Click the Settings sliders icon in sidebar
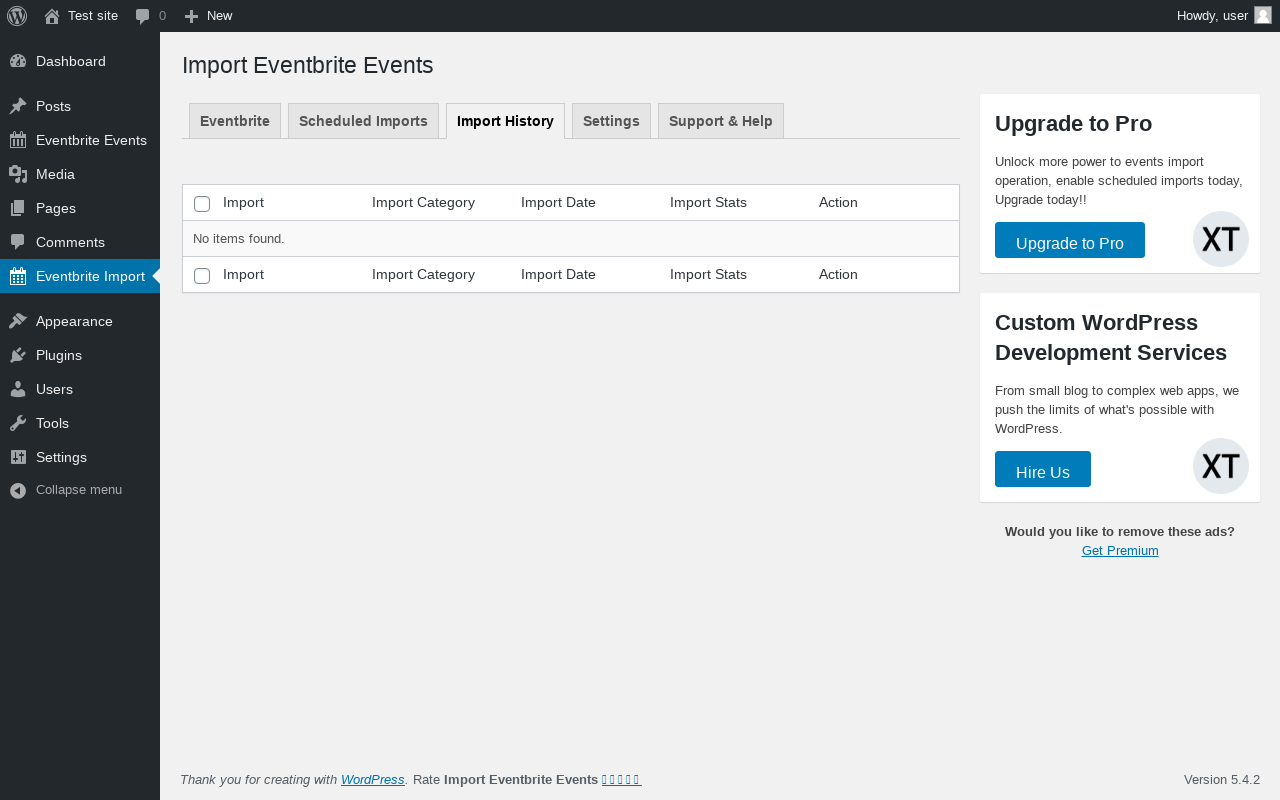This screenshot has width=1280, height=800. click(18, 457)
